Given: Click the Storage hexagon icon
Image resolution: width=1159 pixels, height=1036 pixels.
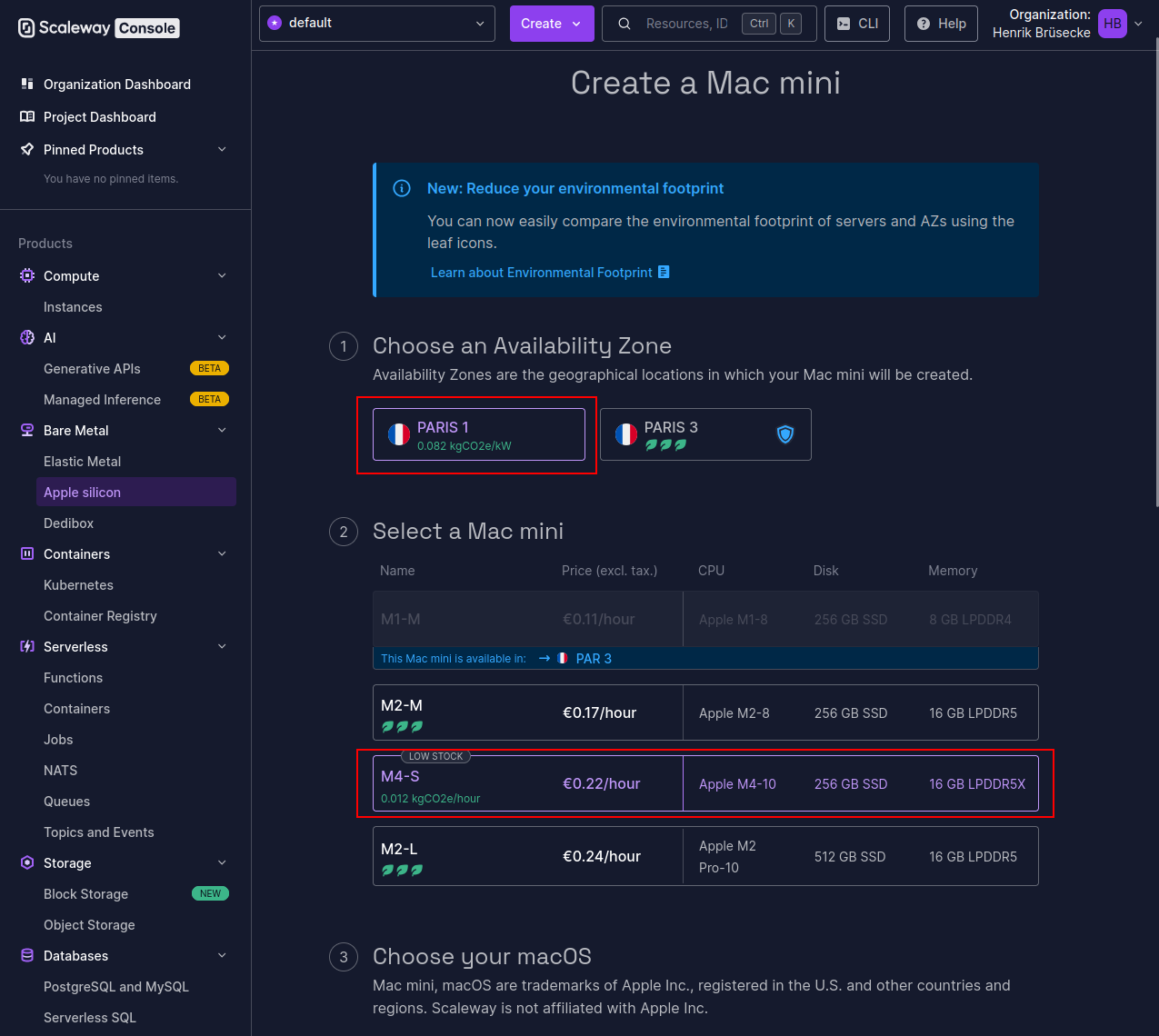Looking at the screenshot, I should click(x=27, y=862).
